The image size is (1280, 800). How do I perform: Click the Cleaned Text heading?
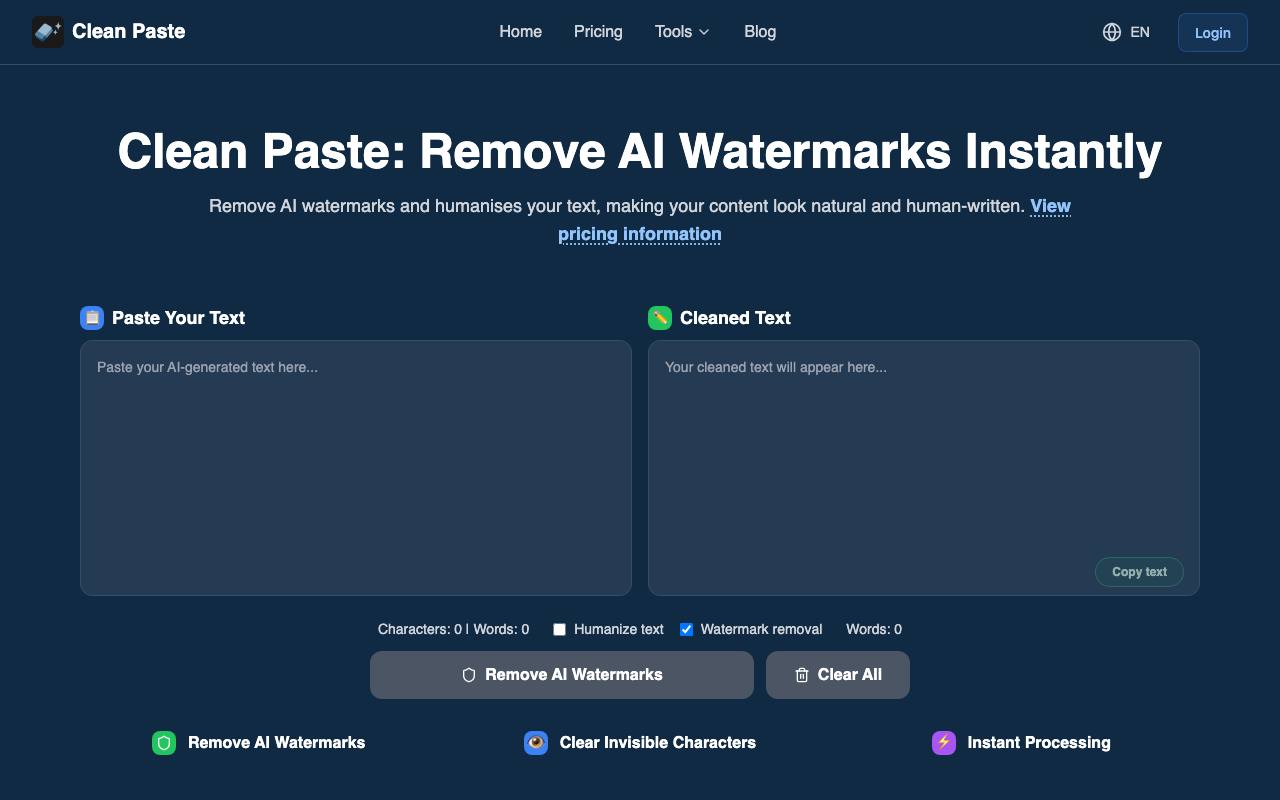tap(735, 318)
